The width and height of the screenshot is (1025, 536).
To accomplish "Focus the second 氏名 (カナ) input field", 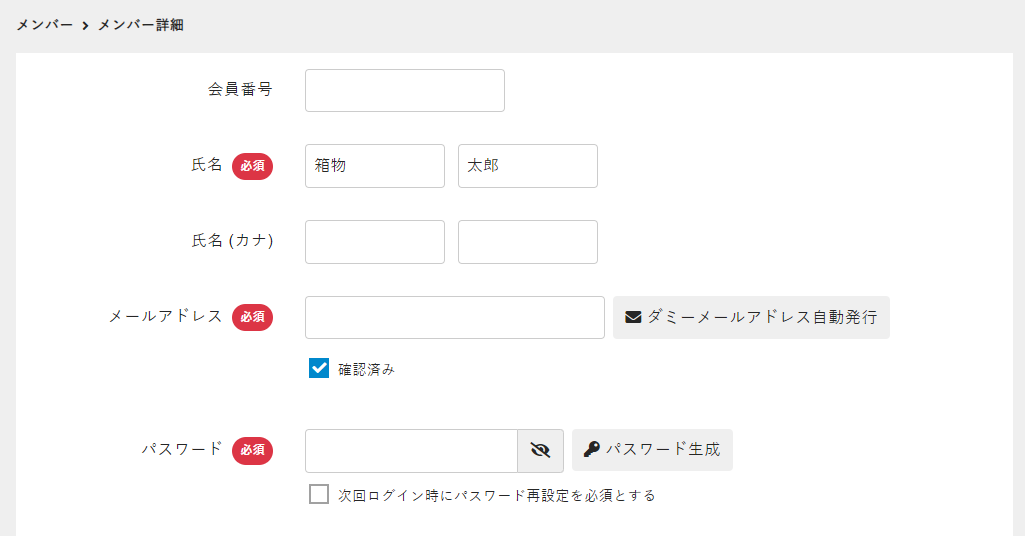I will point(527,242).
